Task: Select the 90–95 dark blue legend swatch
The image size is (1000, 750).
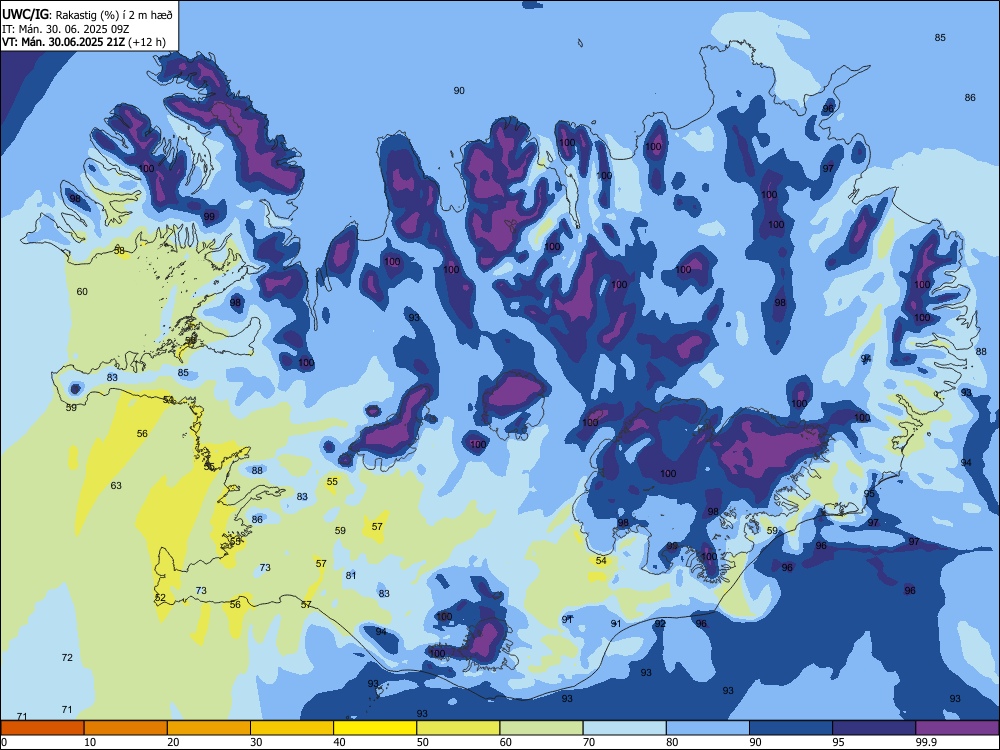Action: coord(791,728)
